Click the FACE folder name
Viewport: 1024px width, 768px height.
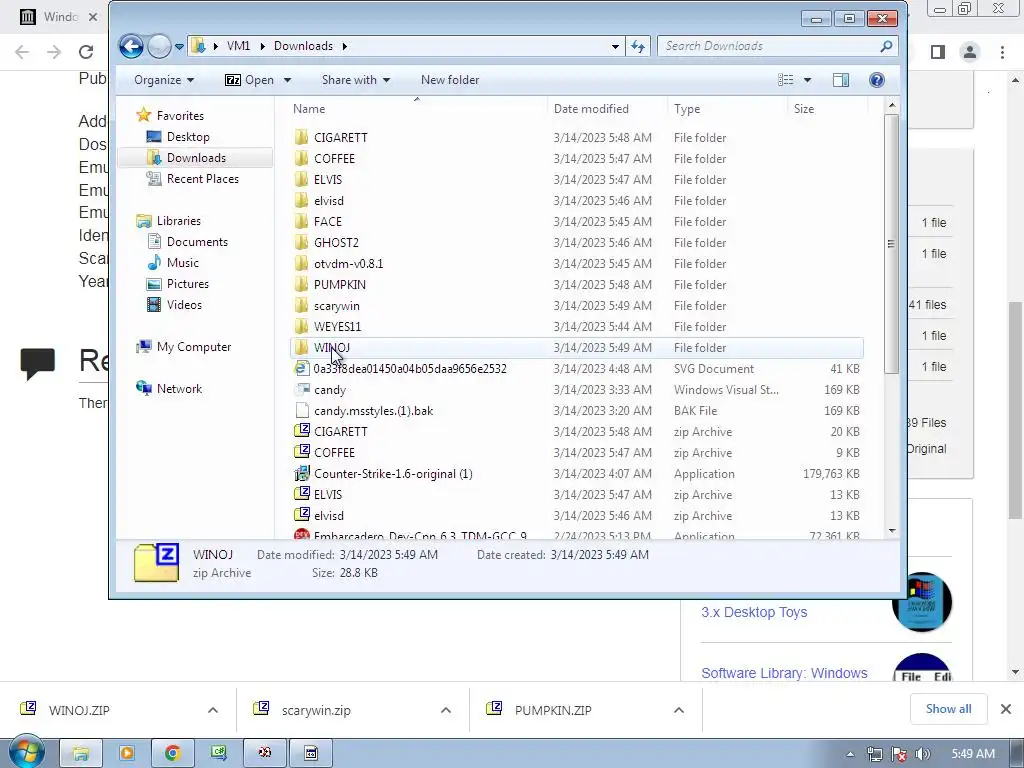[x=328, y=221]
